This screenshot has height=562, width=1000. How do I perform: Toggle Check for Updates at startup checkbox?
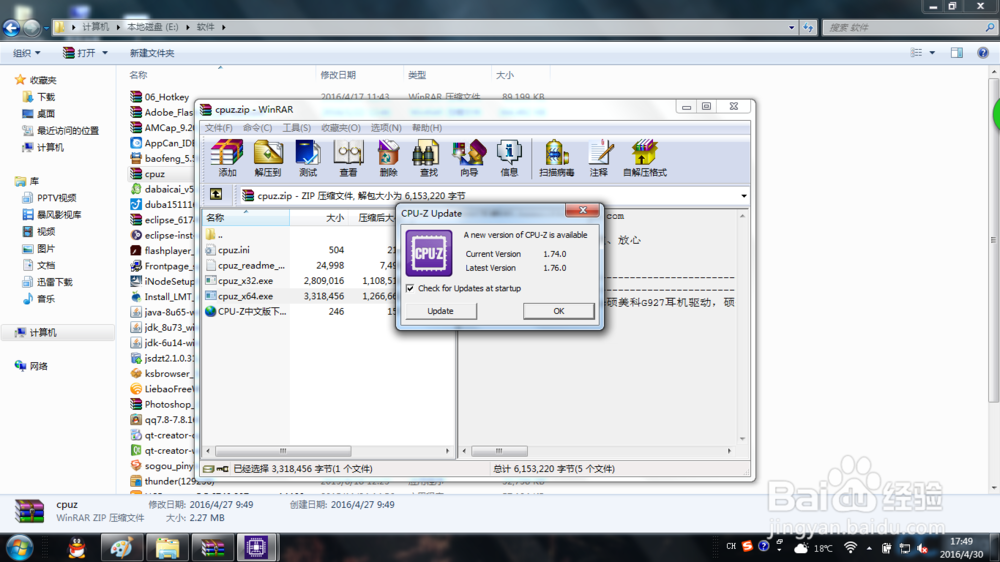tap(410, 288)
